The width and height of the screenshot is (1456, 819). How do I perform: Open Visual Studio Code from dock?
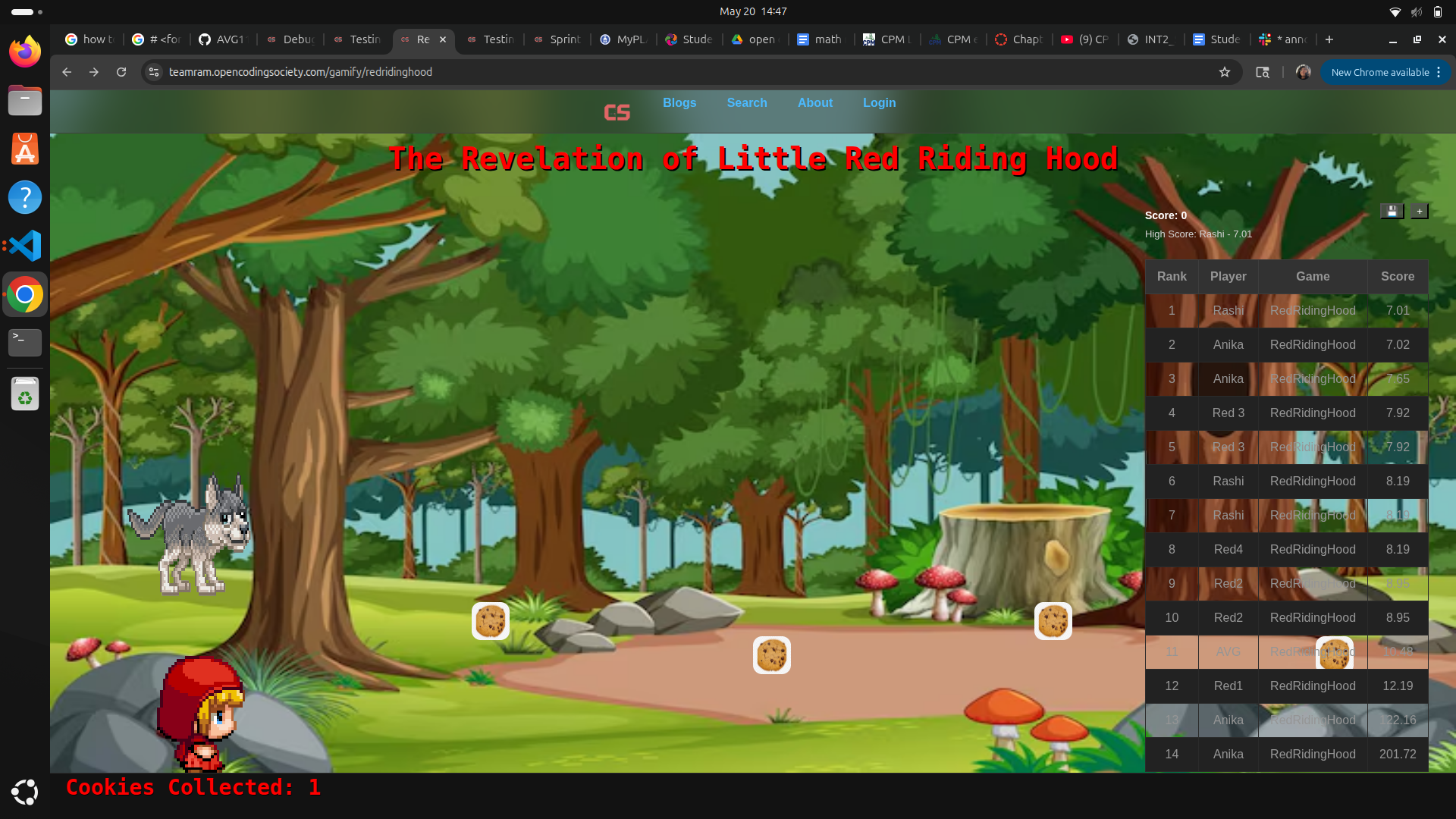tap(25, 246)
